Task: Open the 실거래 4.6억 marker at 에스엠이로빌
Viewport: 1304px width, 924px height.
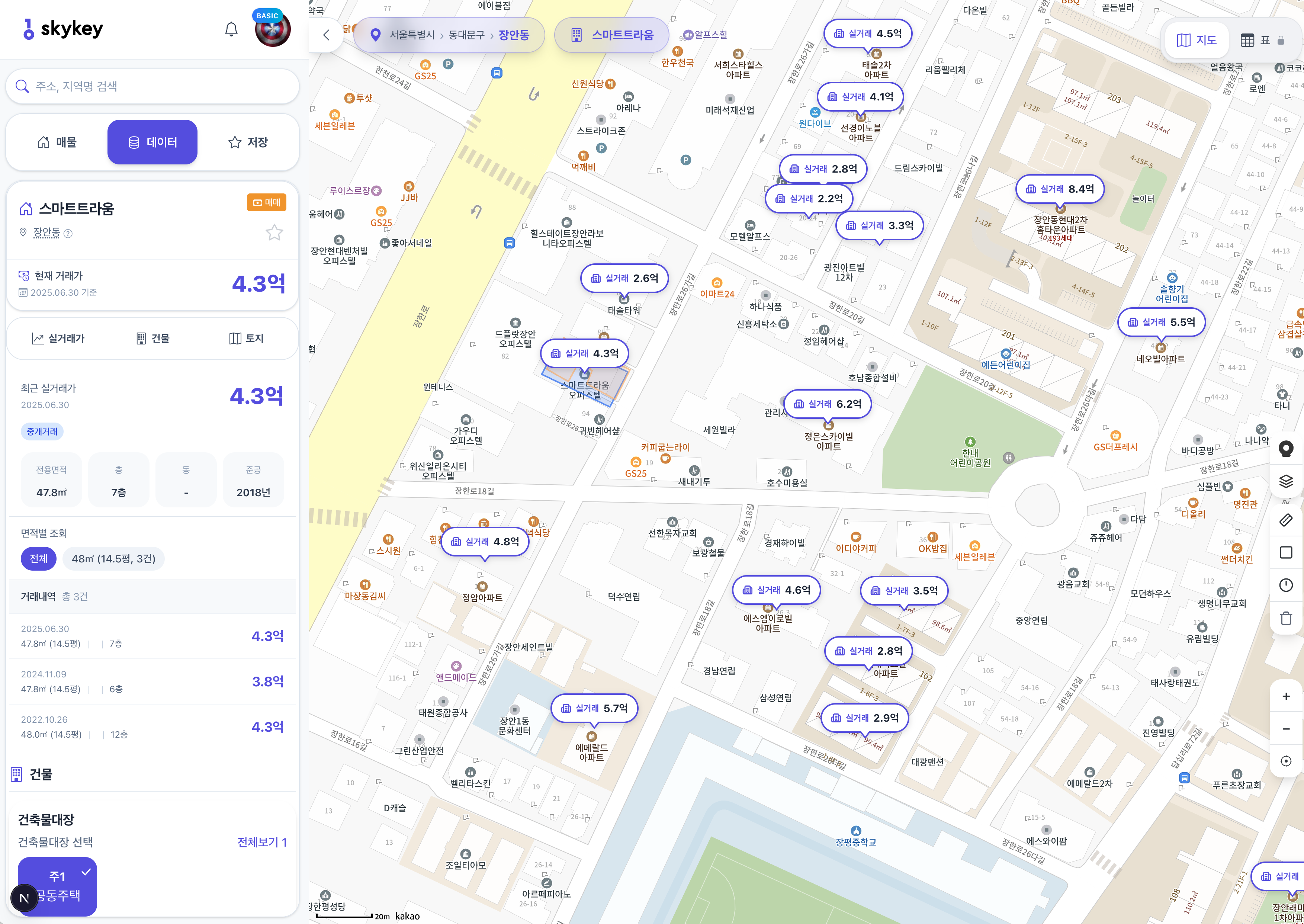Action: click(777, 590)
